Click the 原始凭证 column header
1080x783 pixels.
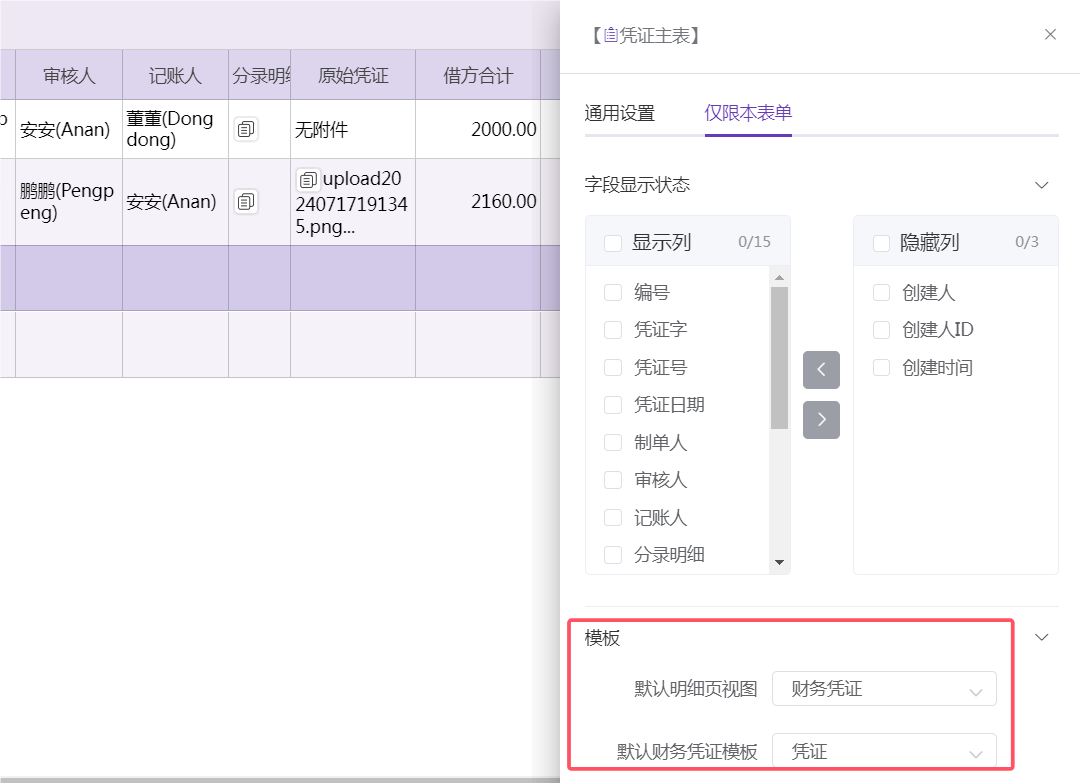pos(353,75)
